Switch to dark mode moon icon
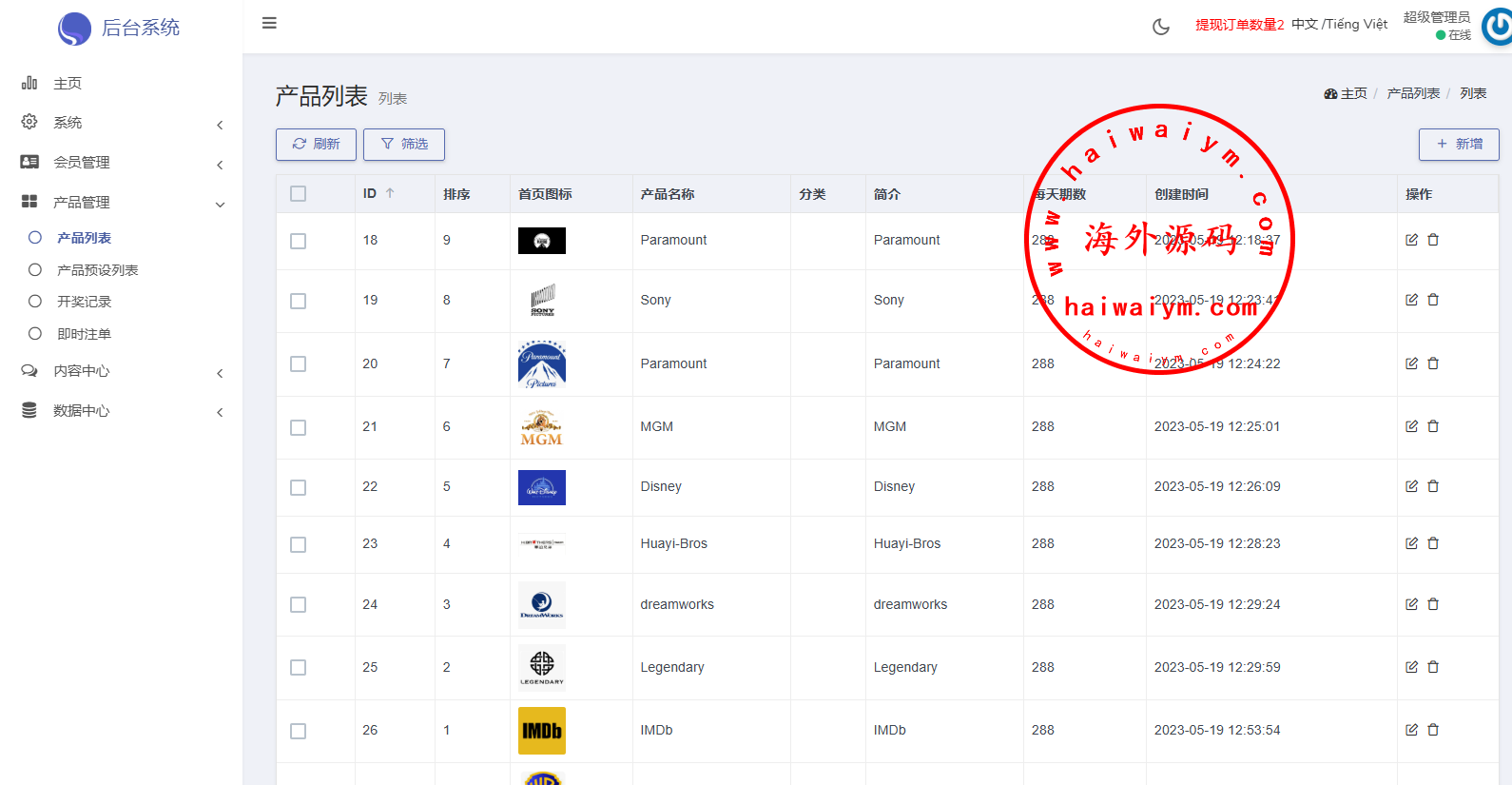Viewport: 1512px width, 785px height. point(1161,27)
